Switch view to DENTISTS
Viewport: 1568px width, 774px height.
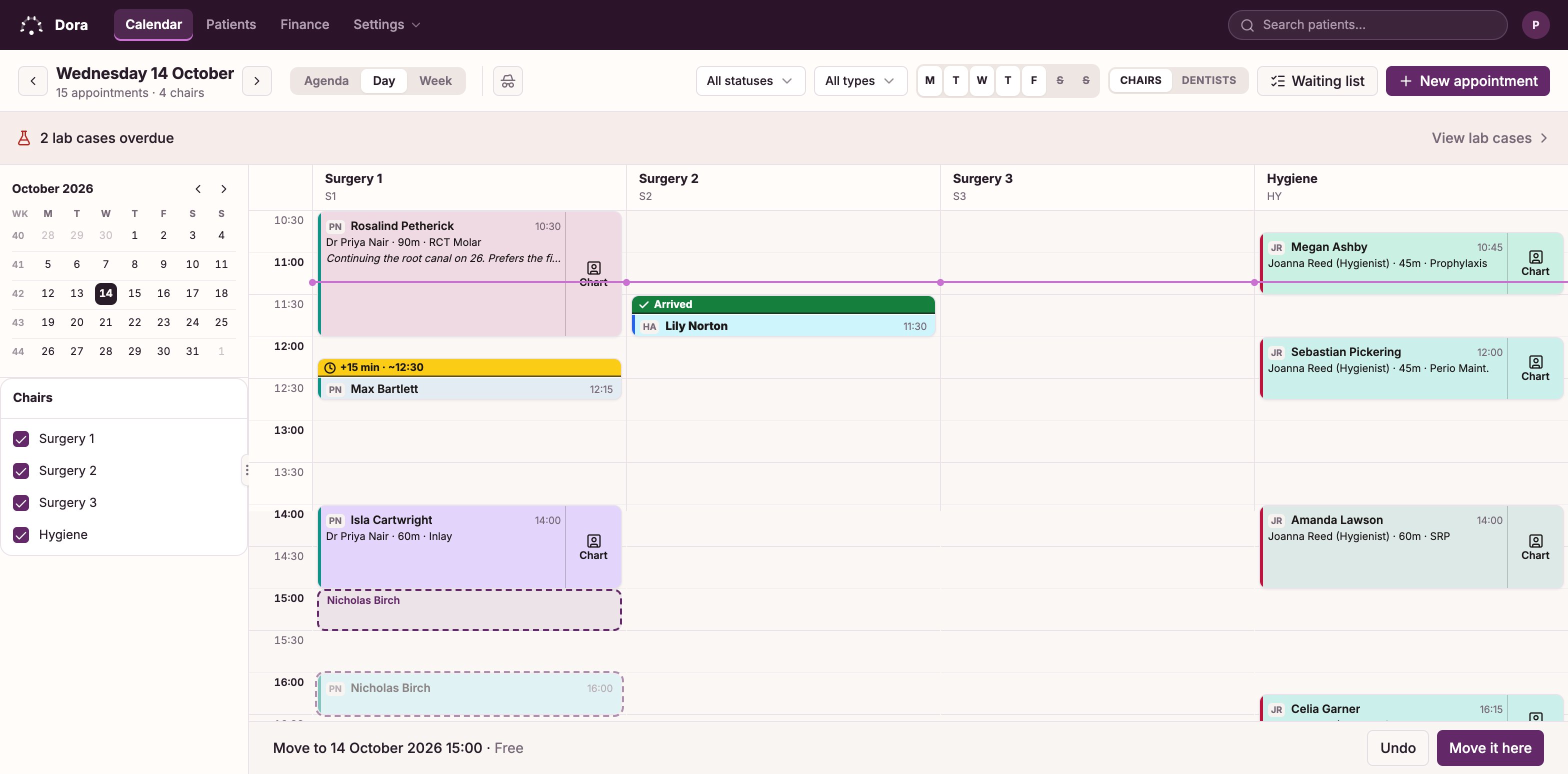click(x=1208, y=80)
